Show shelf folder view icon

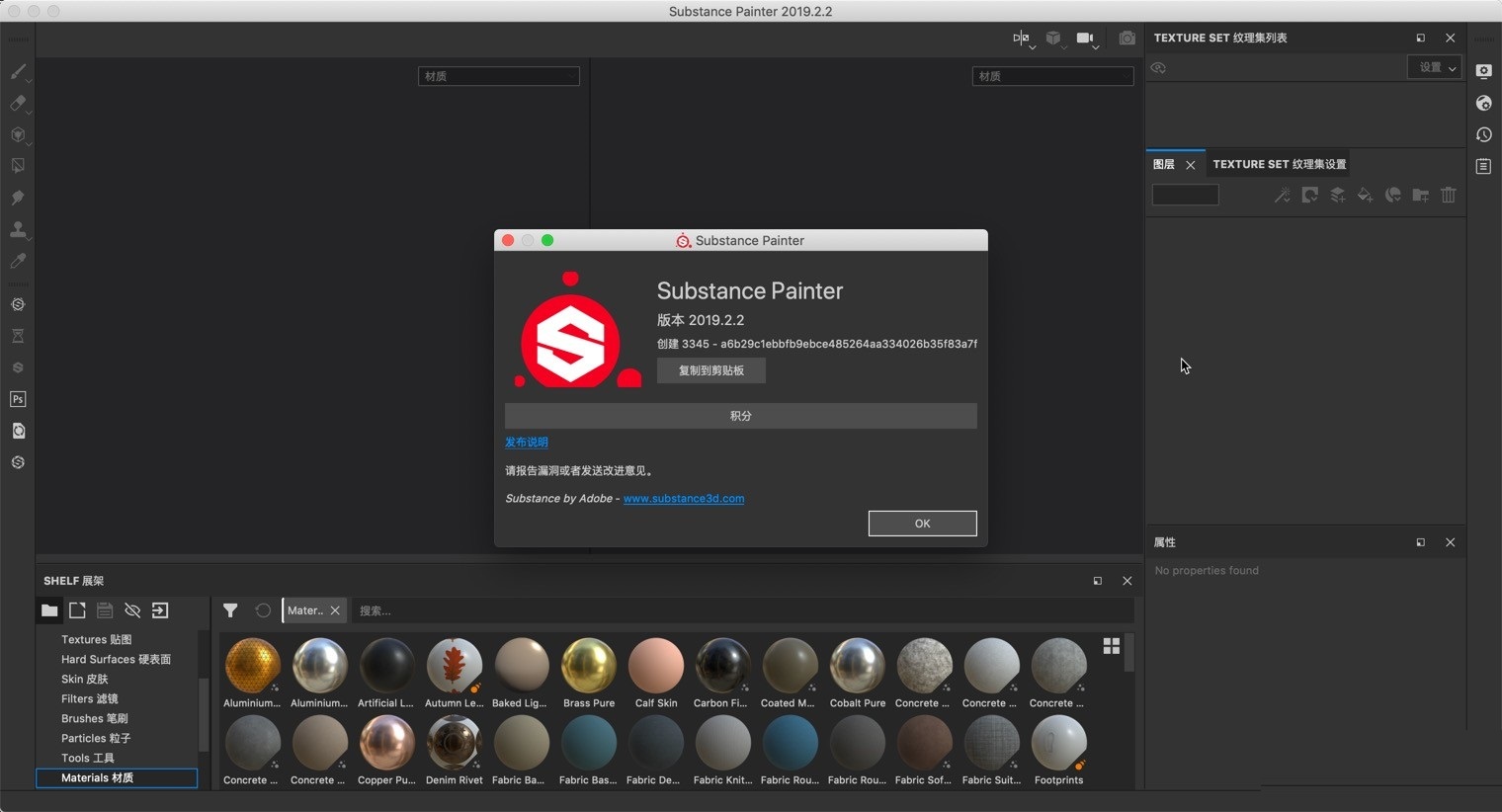coord(49,610)
